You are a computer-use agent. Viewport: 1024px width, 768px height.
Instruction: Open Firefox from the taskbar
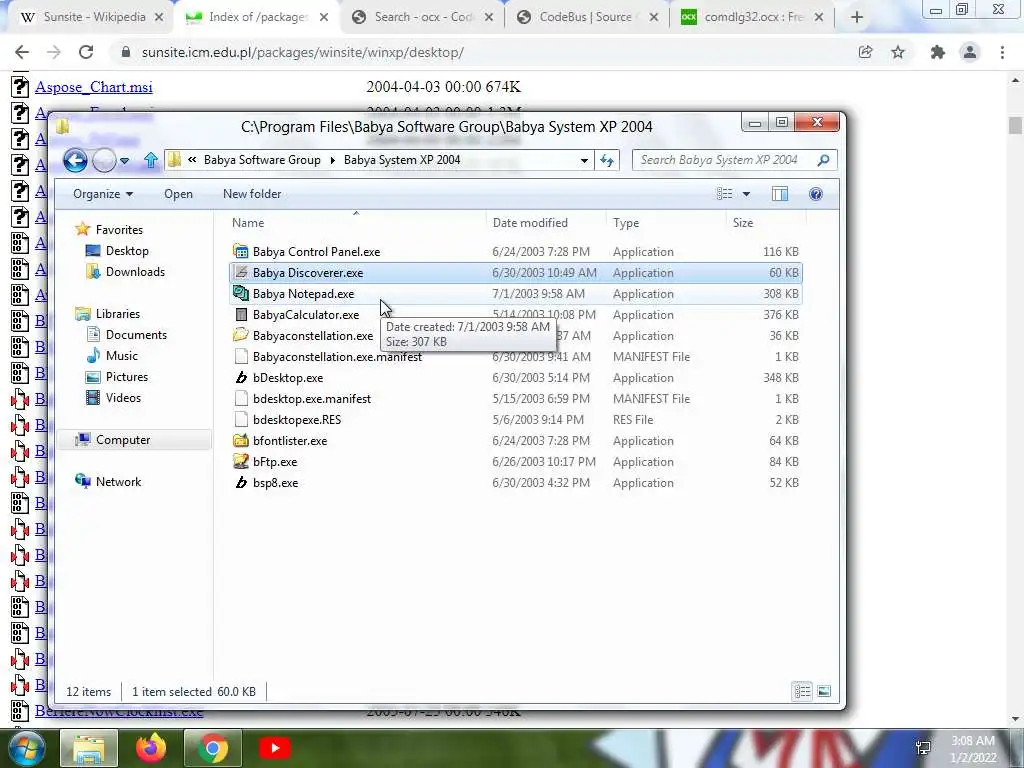[x=151, y=748]
